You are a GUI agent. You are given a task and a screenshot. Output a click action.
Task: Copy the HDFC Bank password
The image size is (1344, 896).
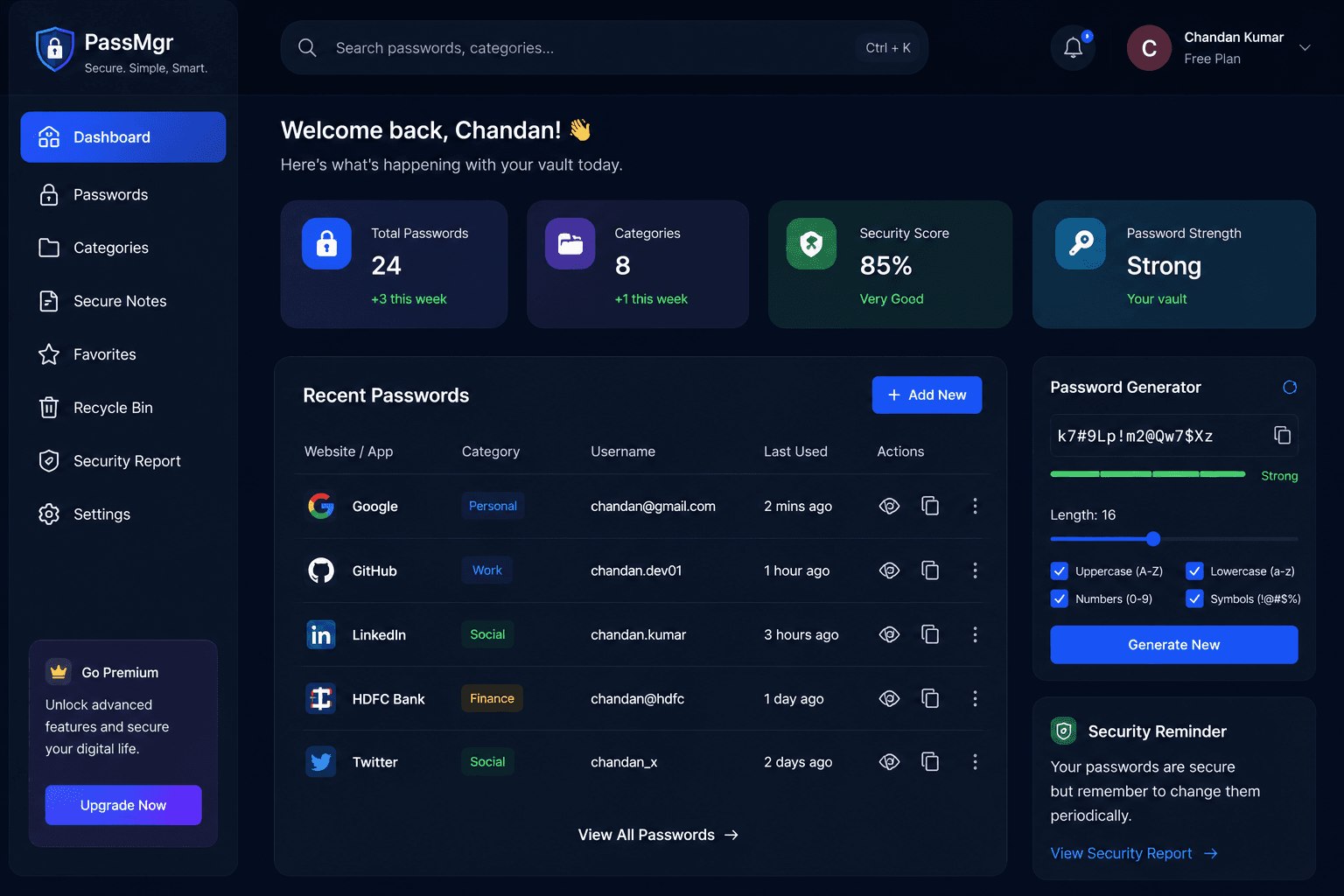930,698
